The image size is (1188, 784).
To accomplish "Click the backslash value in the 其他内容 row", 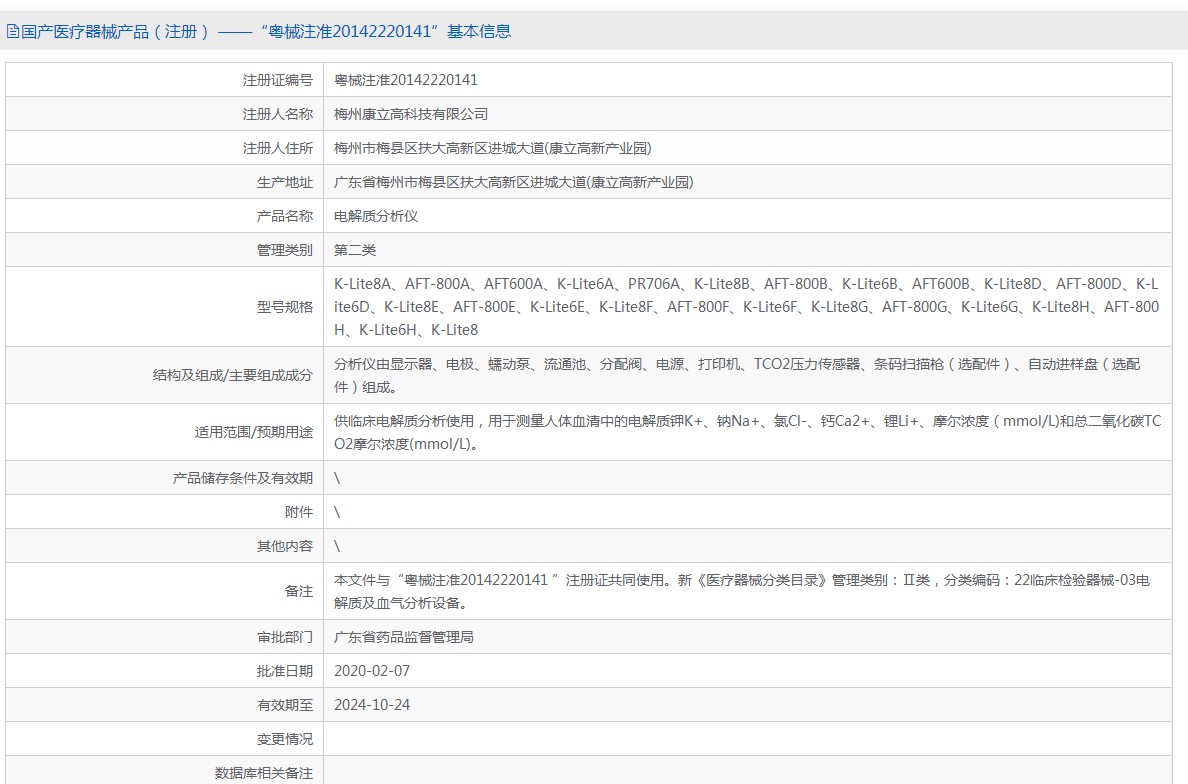I will coord(337,546).
